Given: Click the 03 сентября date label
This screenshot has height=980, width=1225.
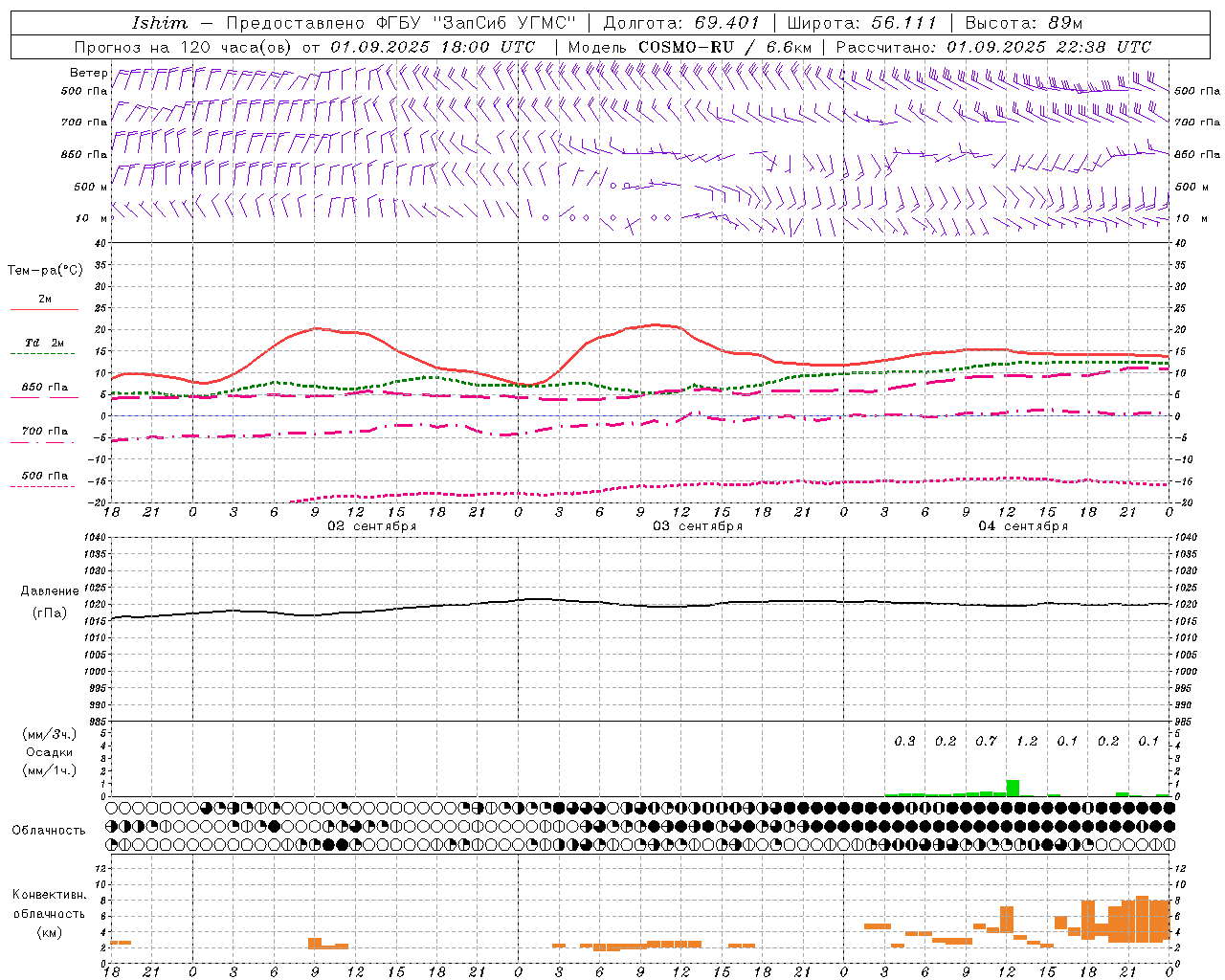Looking at the screenshot, I should [x=698, y=526].
